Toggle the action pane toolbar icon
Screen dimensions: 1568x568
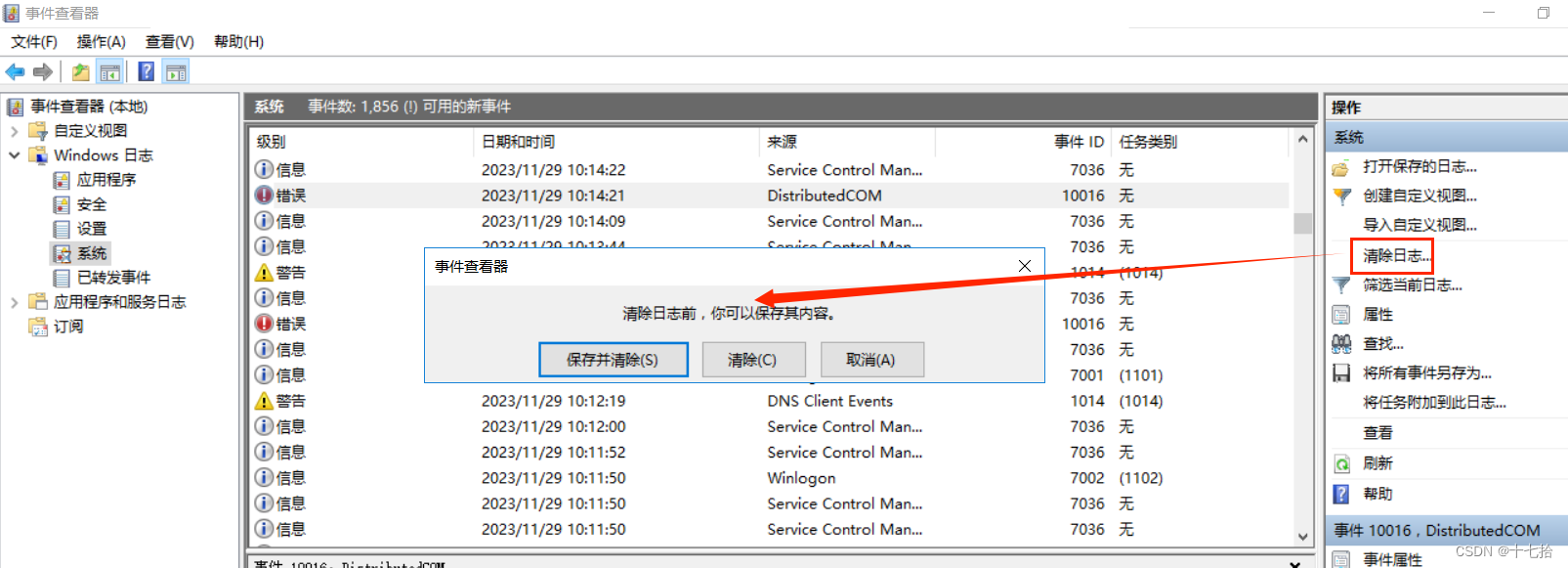click(176, 71)
